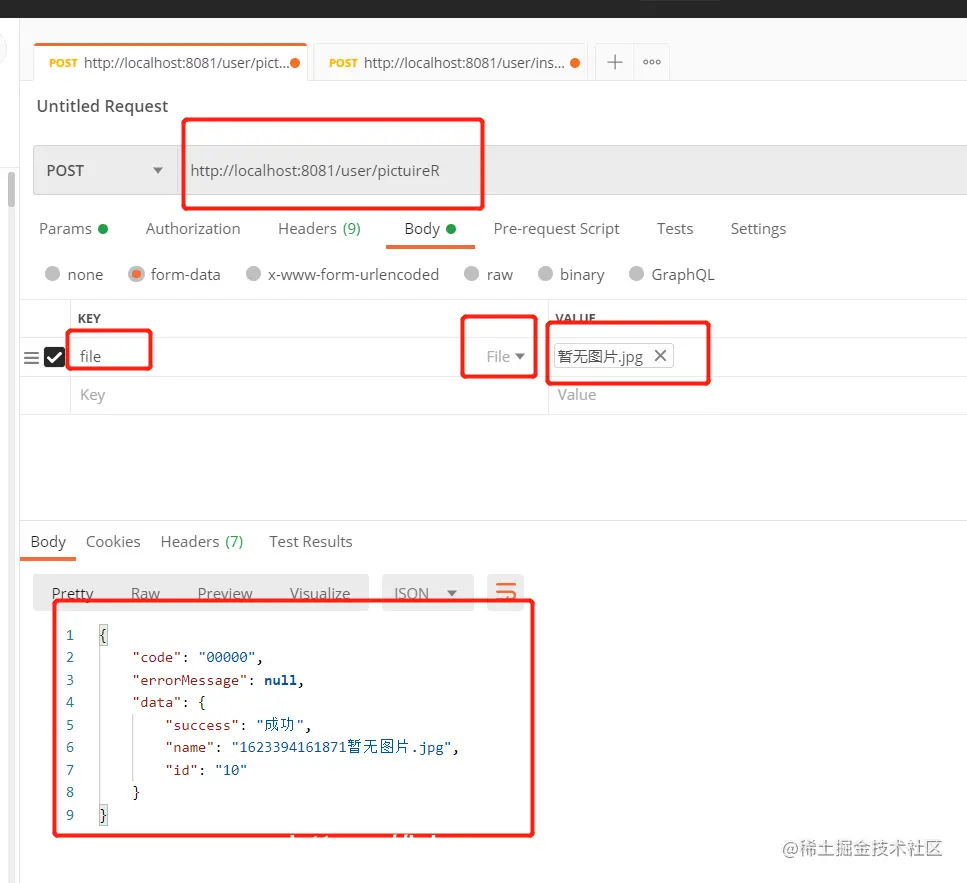Open the File type dropdown for key
Image resolution: width=967 pixels, height=883 pixels.
click(505, 356)
